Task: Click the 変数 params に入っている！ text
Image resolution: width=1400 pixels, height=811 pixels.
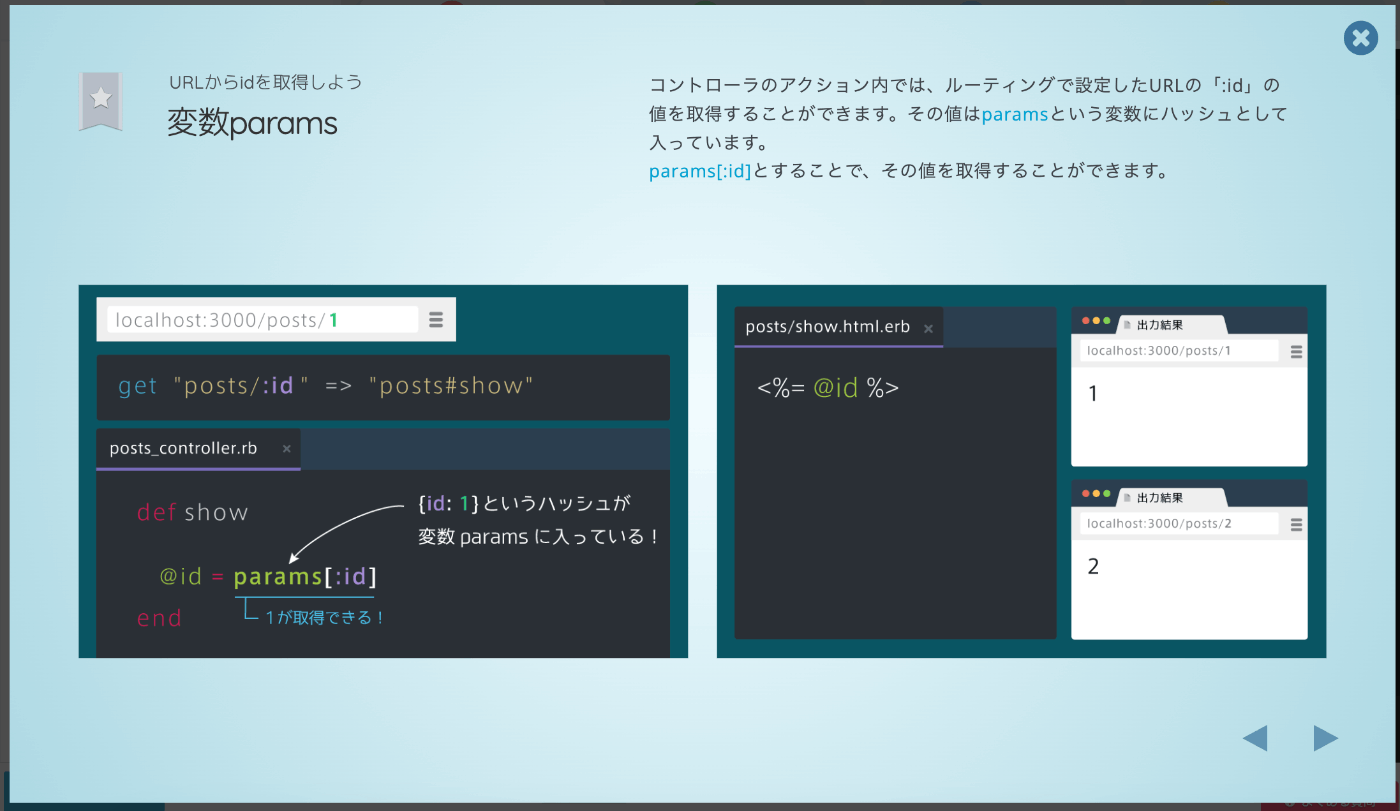Action: [539, 537]
